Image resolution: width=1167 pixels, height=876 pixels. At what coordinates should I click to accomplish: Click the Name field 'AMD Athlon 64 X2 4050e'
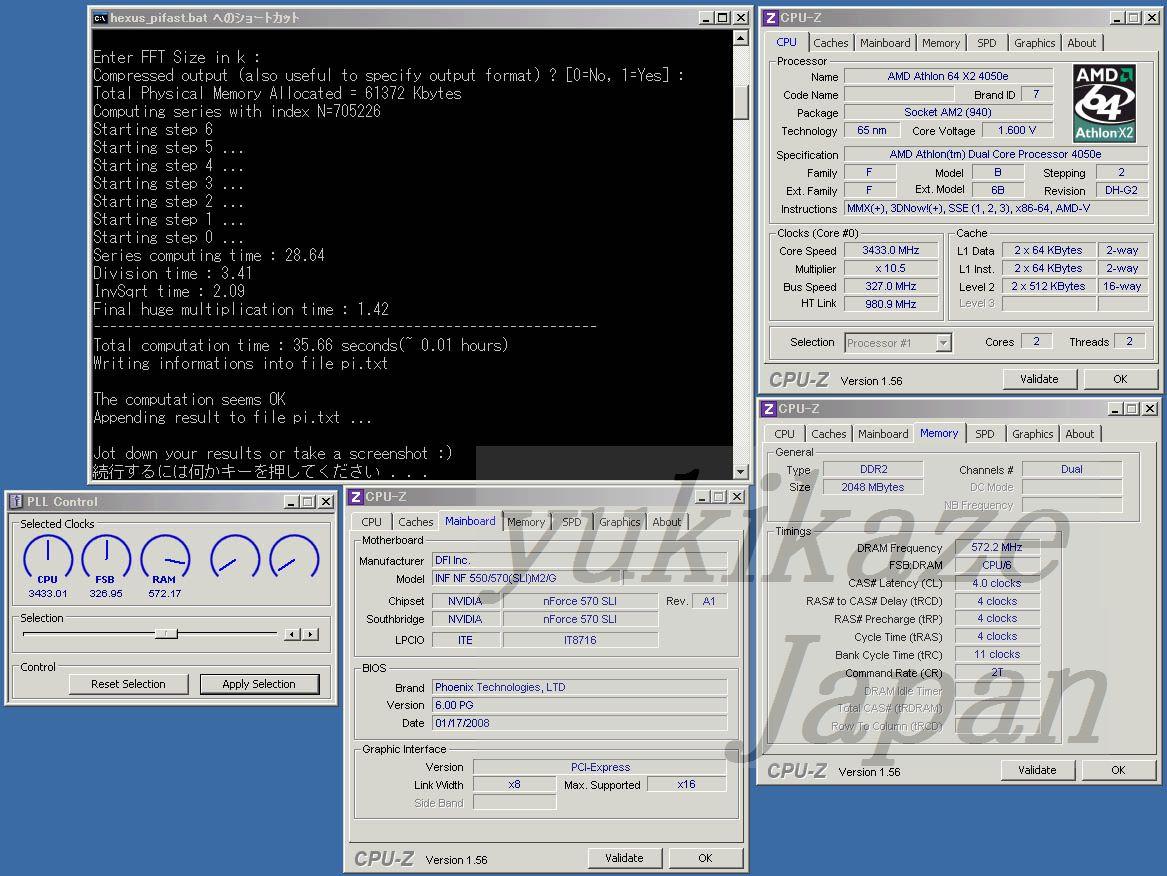948,76
